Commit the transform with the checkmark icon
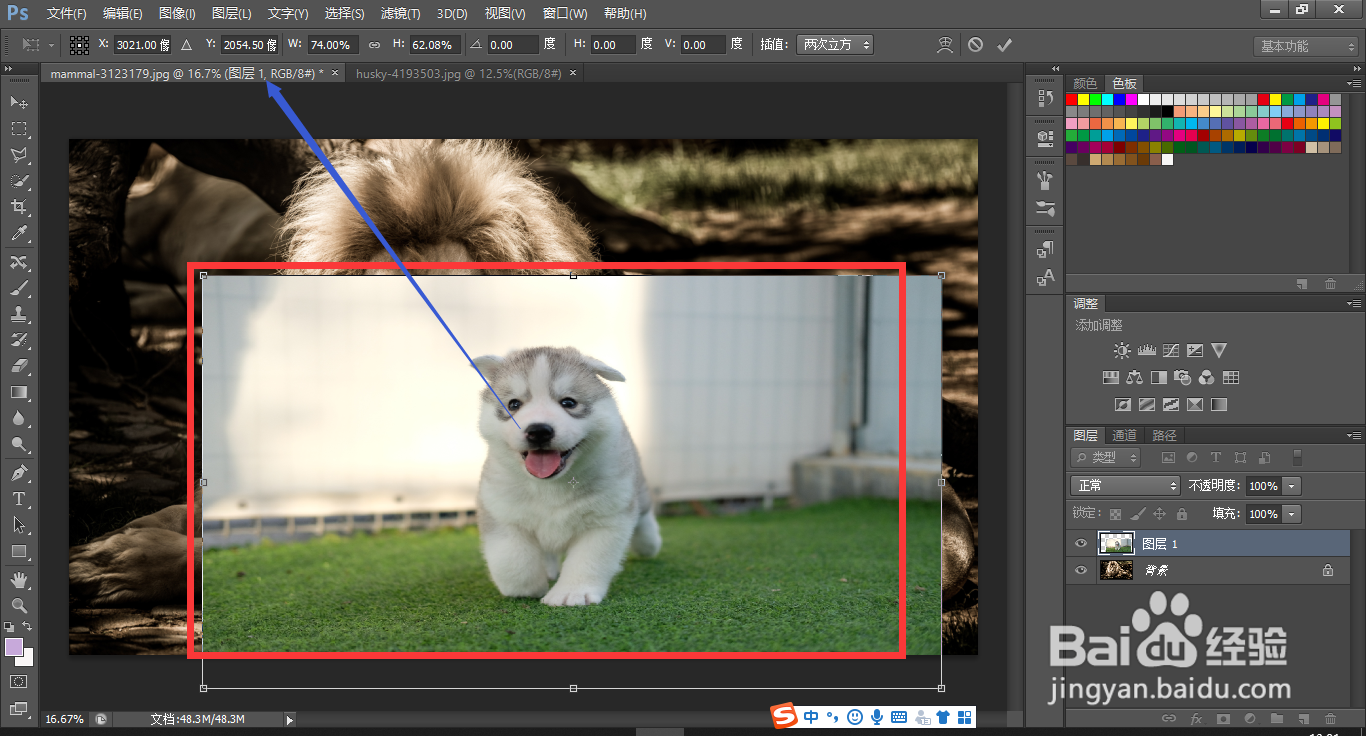This screenshot has height=736, width=1366. point(1004,45)
